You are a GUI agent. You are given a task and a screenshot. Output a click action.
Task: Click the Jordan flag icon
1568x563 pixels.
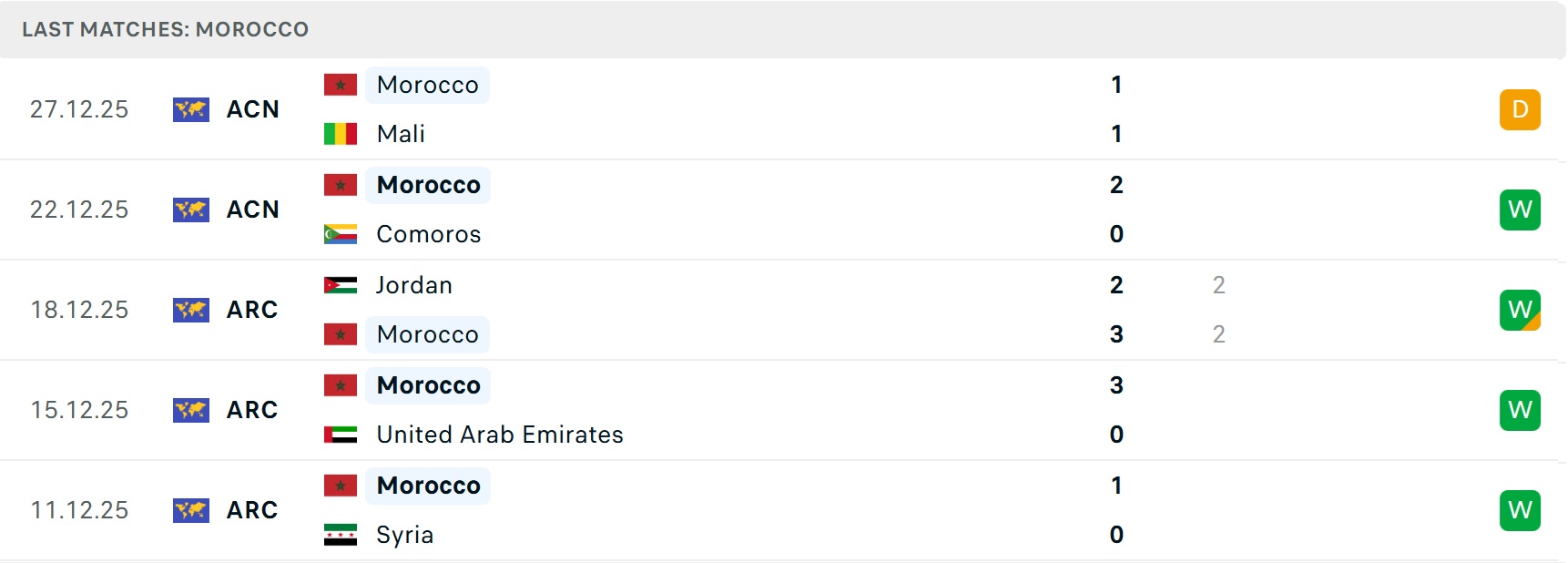click(x=341, y=285)
